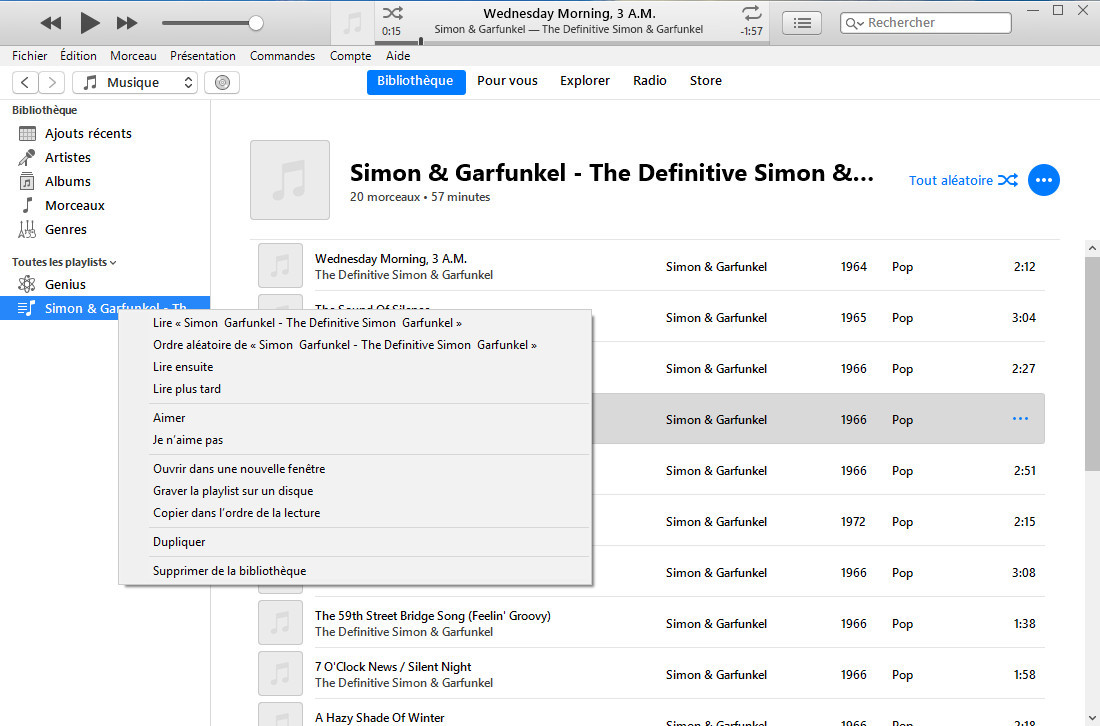This screenshot has width=1100, height=726.
Task: Switch to the Radio tab
Action: [x=650, y=81]
